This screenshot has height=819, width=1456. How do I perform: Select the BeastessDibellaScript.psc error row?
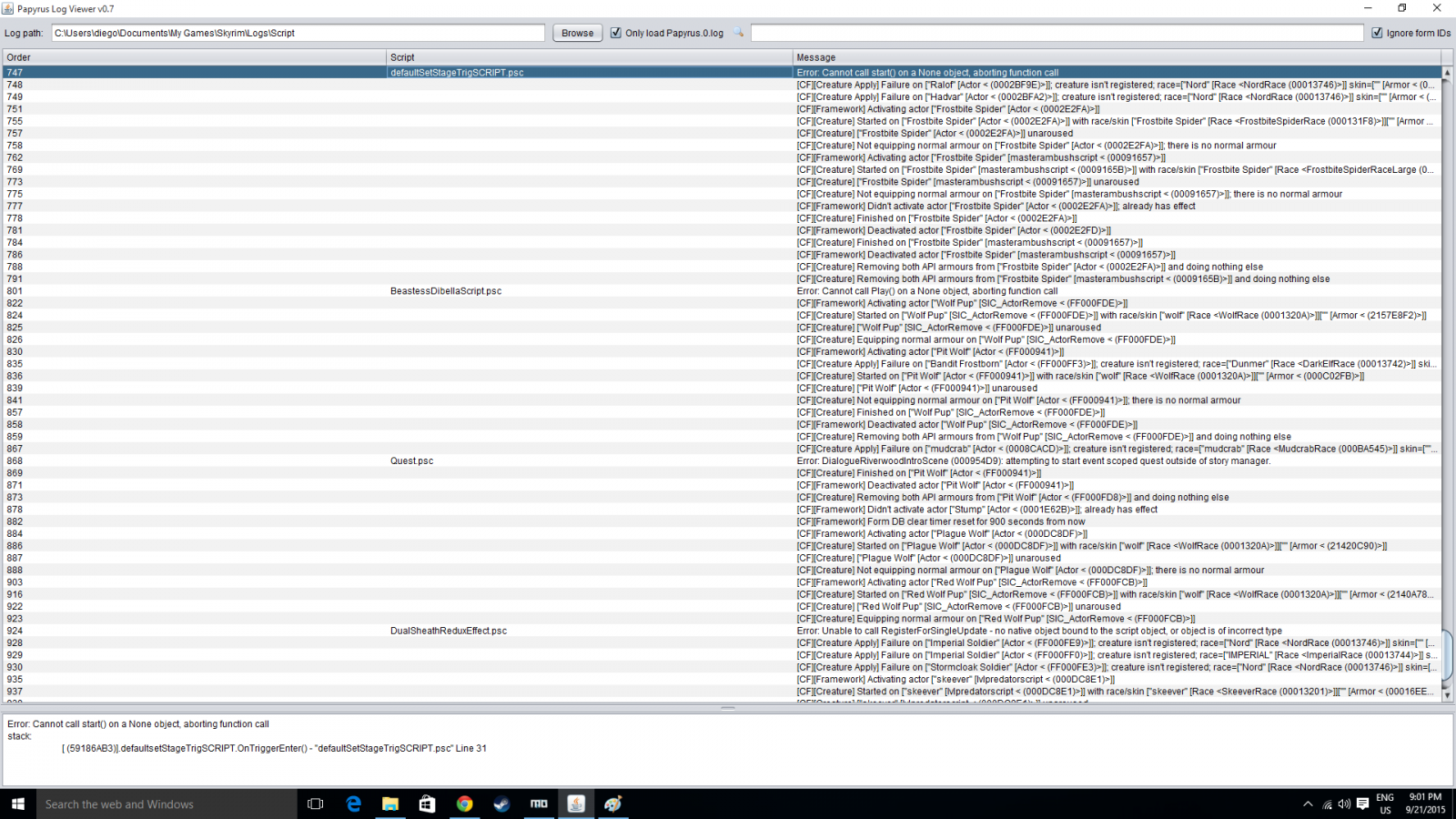[x=446, y=291]
